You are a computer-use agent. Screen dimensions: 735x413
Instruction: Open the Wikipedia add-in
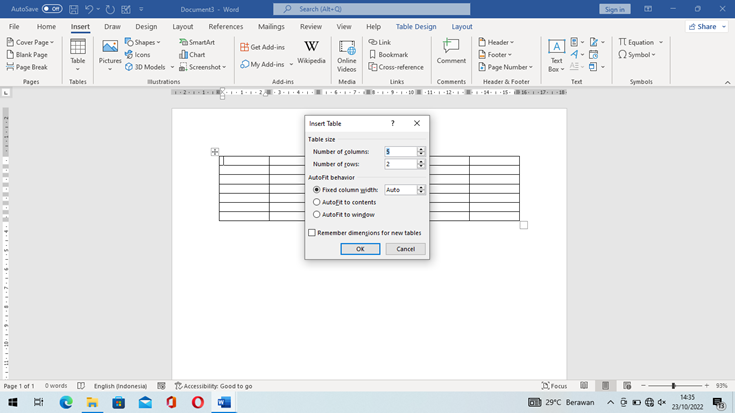[311, 53]
